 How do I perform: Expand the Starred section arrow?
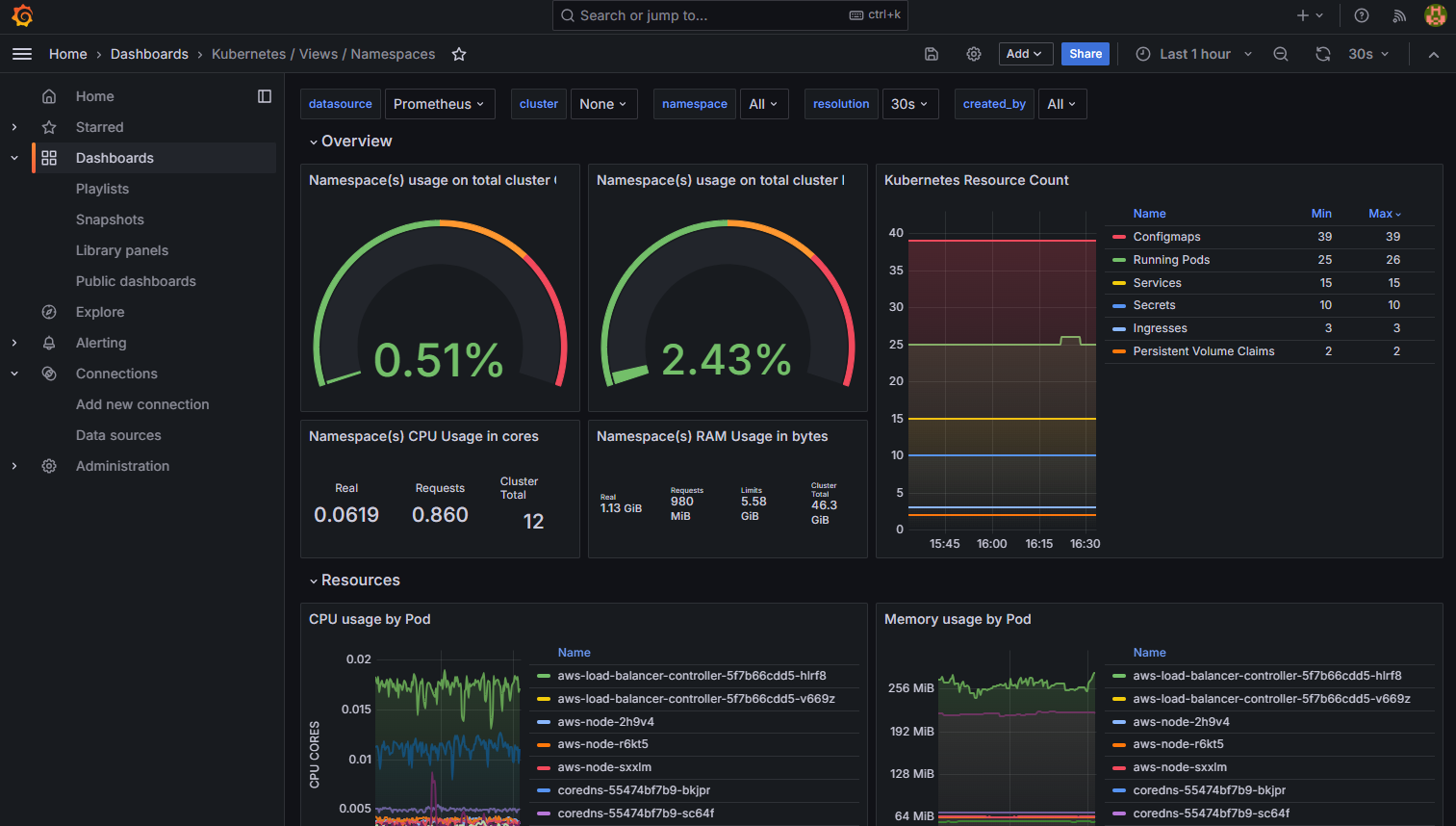click(14, 127)
